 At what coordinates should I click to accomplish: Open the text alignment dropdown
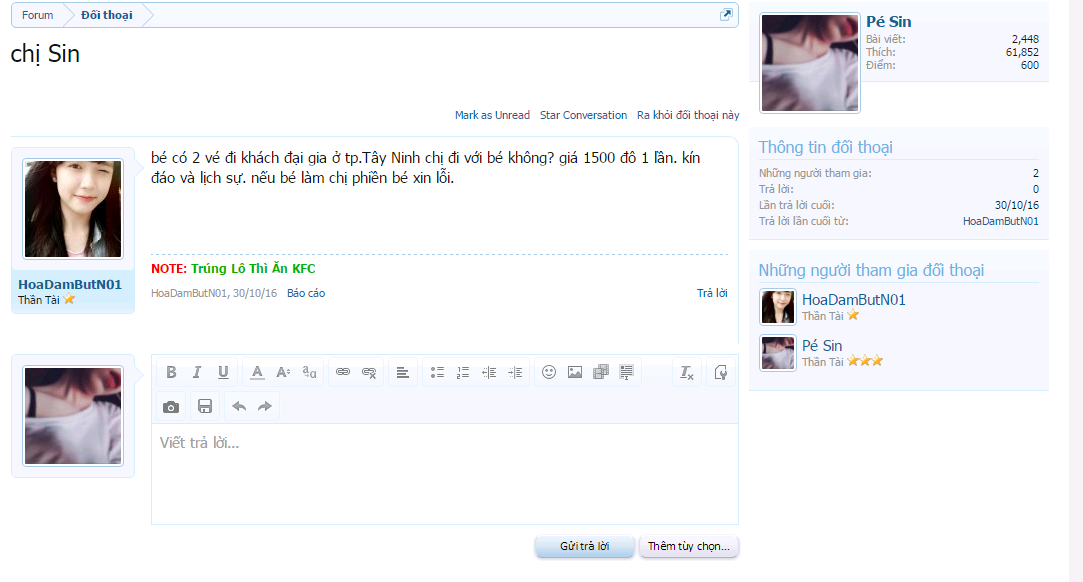click(402, 372)
